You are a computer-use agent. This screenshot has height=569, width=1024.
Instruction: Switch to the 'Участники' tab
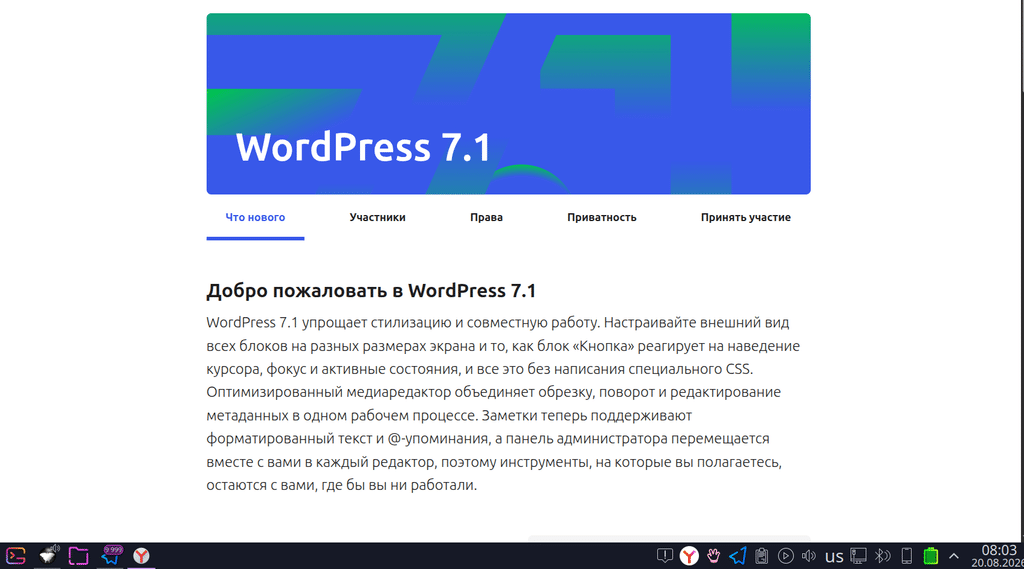point(377,218)
